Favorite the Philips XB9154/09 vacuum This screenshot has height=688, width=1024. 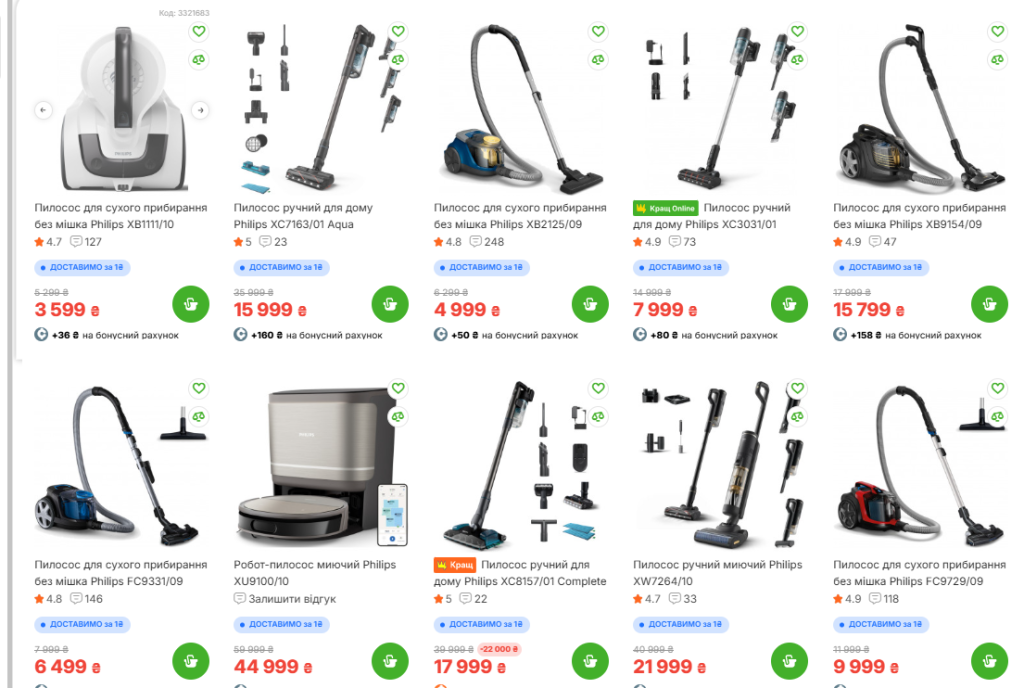[x=997, y=31]
